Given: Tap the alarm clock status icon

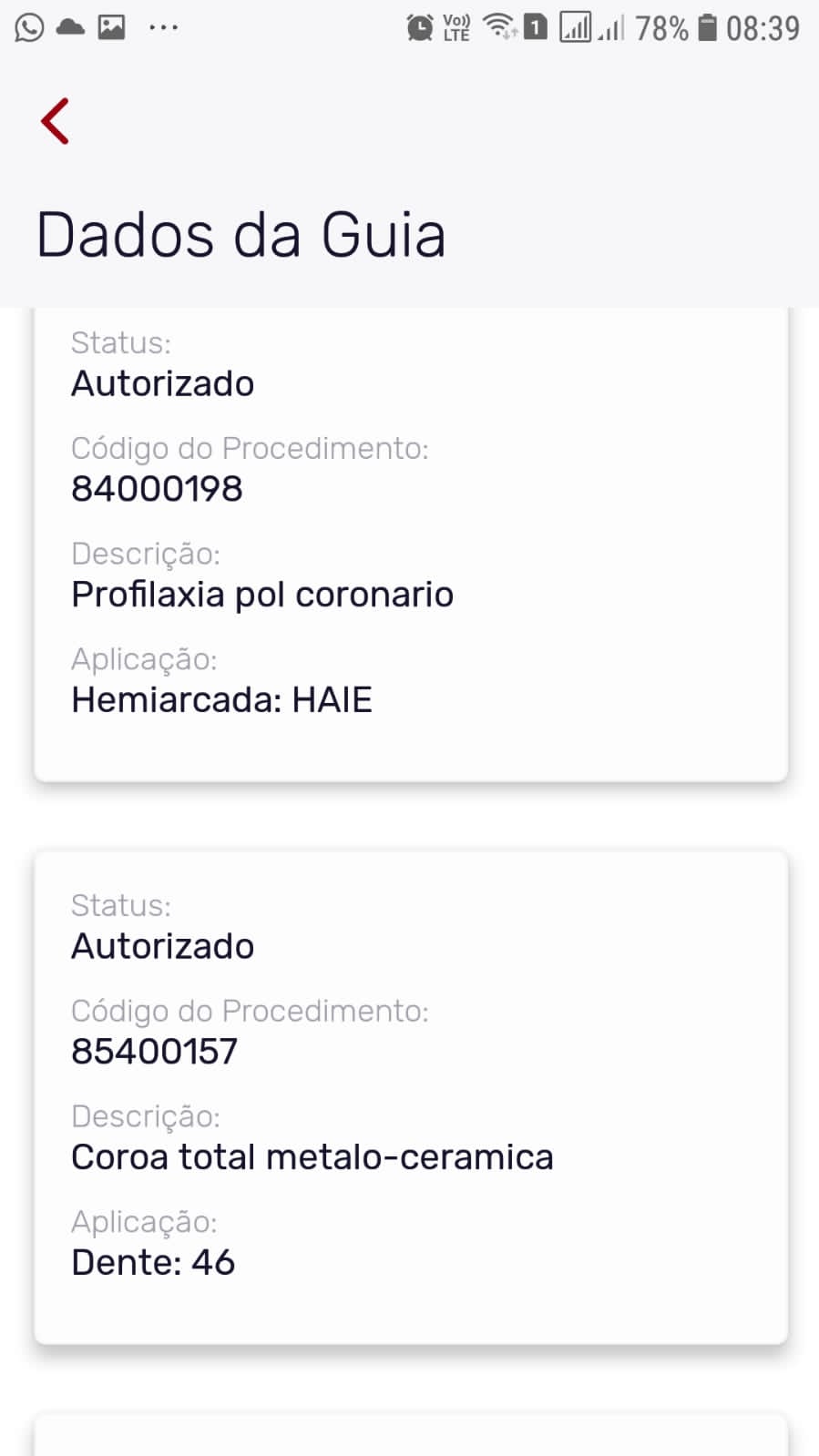Looking at the screenshot, I should (419, 28).
